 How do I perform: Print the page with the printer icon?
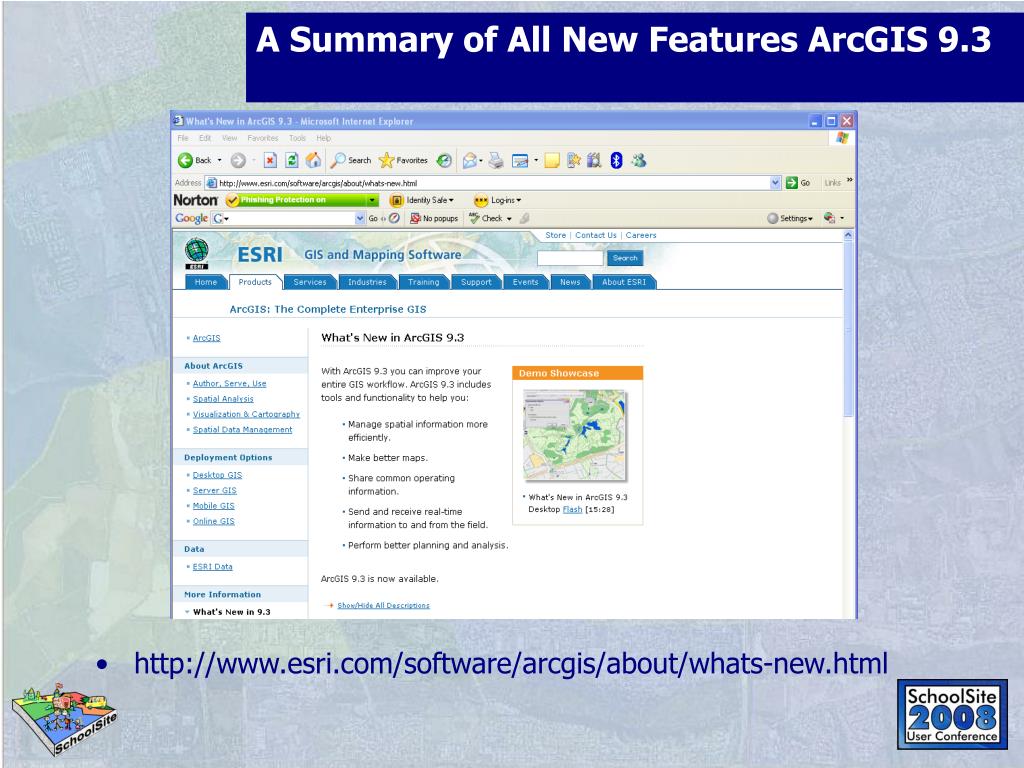click(x=496, y=160)
